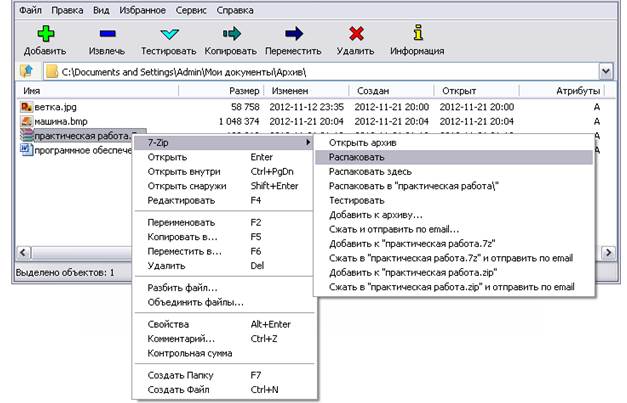Viewport: 627px width, 403px height.
Task: Choose Открыть снаружи
Action: tap(224, 186)
